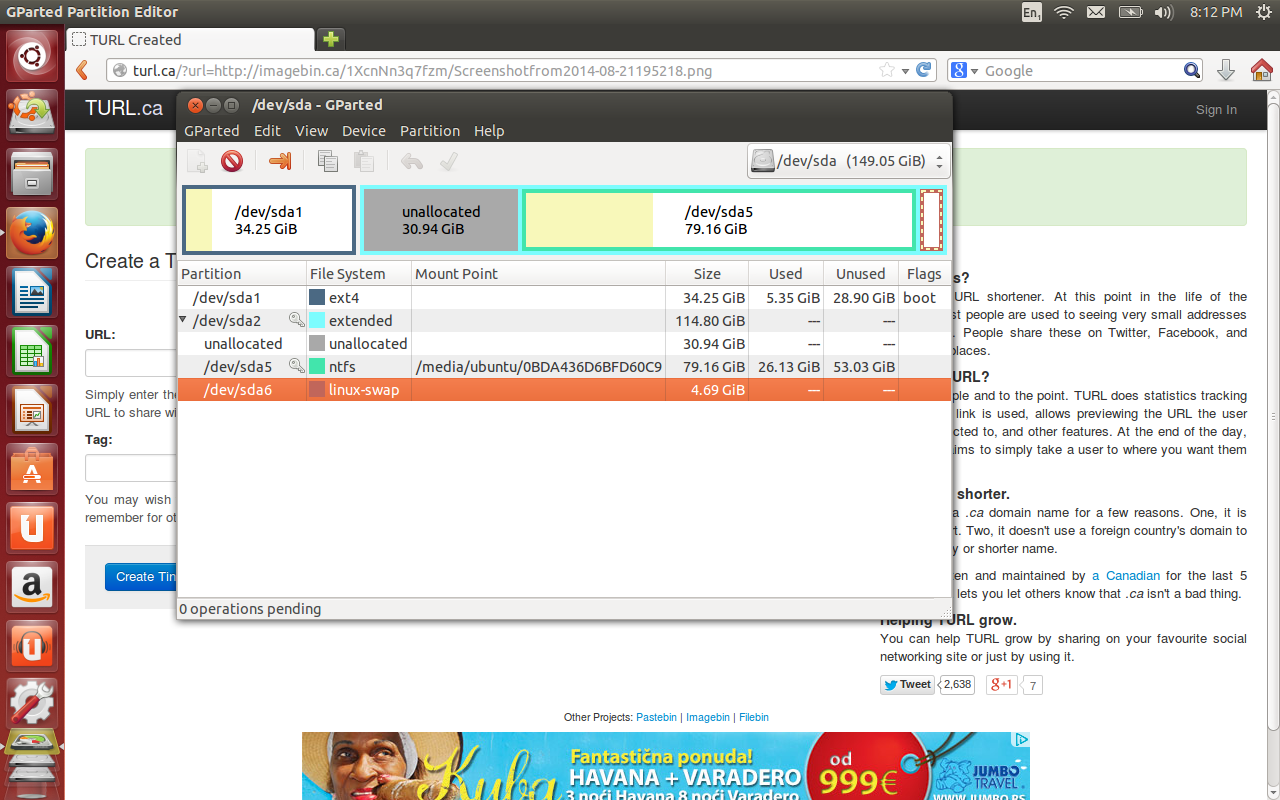Collapse the /dev/sda2 extended partition tree

183,320
